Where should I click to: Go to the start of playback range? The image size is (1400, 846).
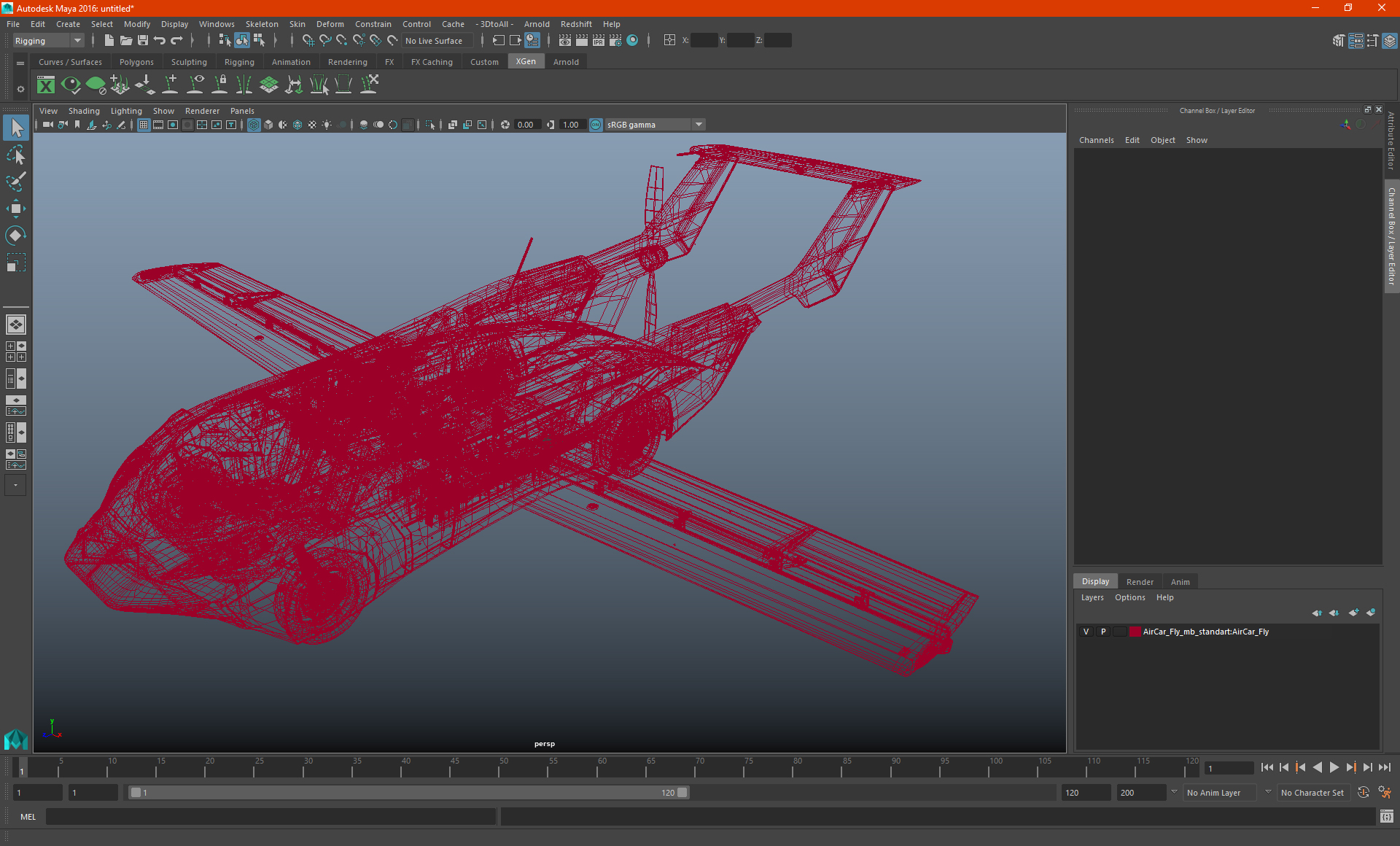point(1267,767)
